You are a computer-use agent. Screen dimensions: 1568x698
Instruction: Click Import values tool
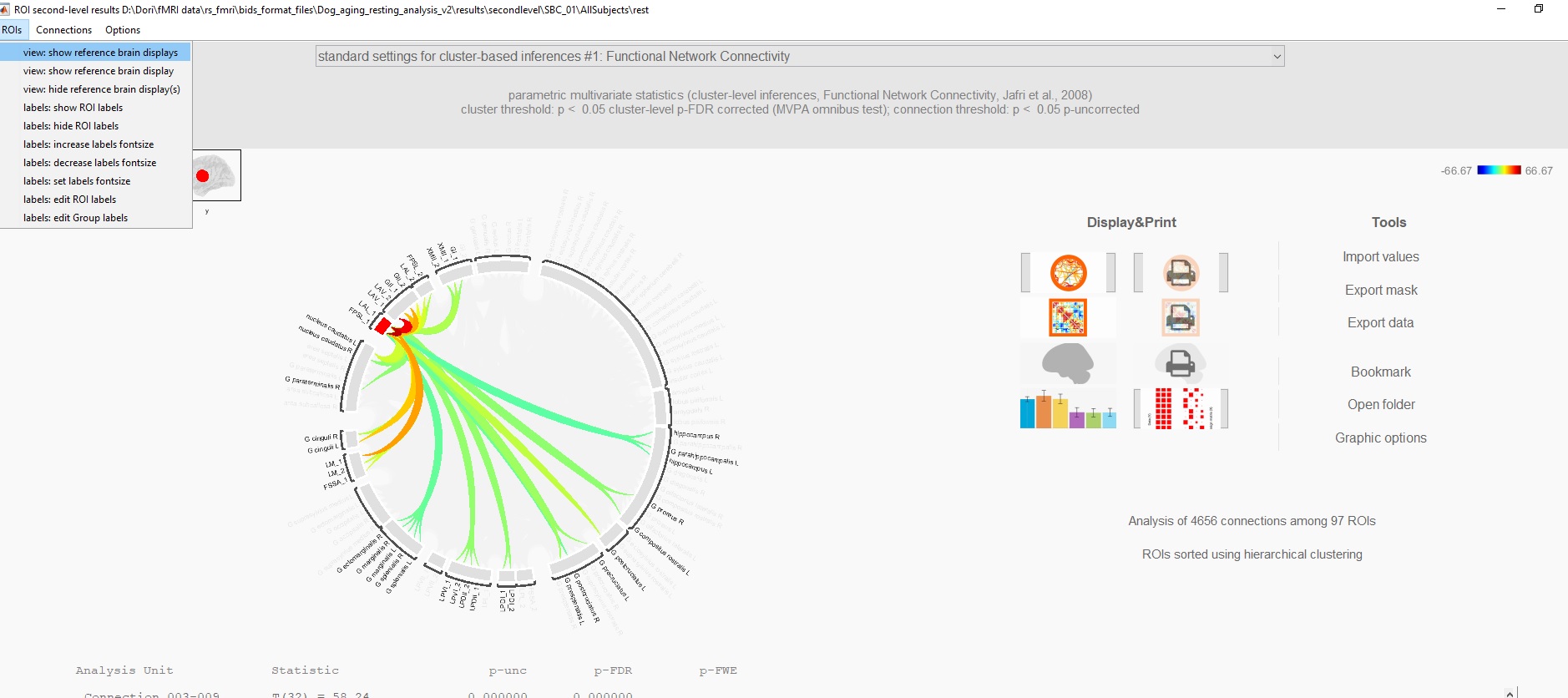coord(1380,257)
